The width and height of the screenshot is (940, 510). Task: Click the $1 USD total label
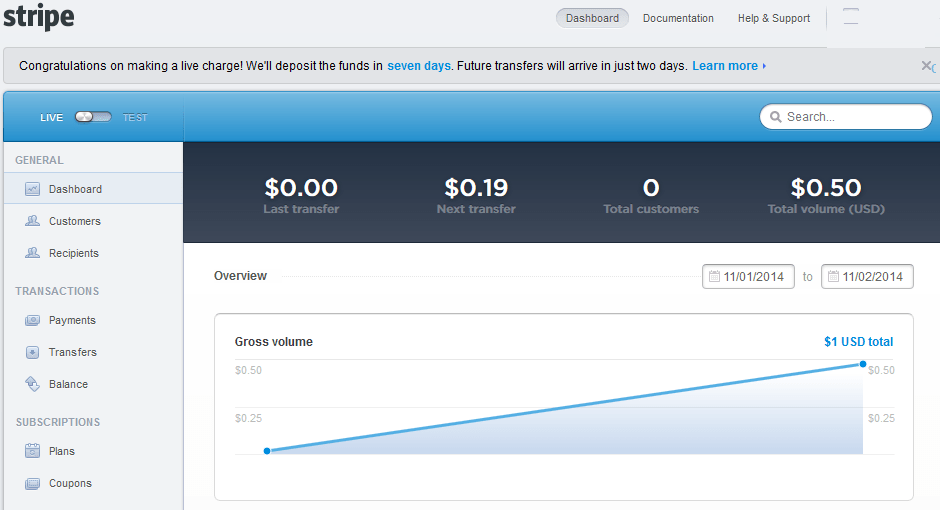click(x=858, y=342)
